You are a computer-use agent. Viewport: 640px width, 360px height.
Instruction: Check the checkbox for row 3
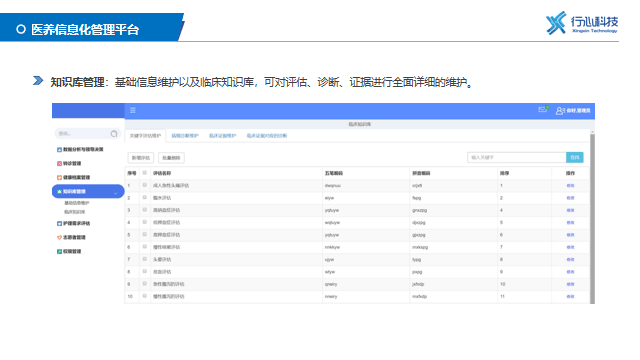144,209
